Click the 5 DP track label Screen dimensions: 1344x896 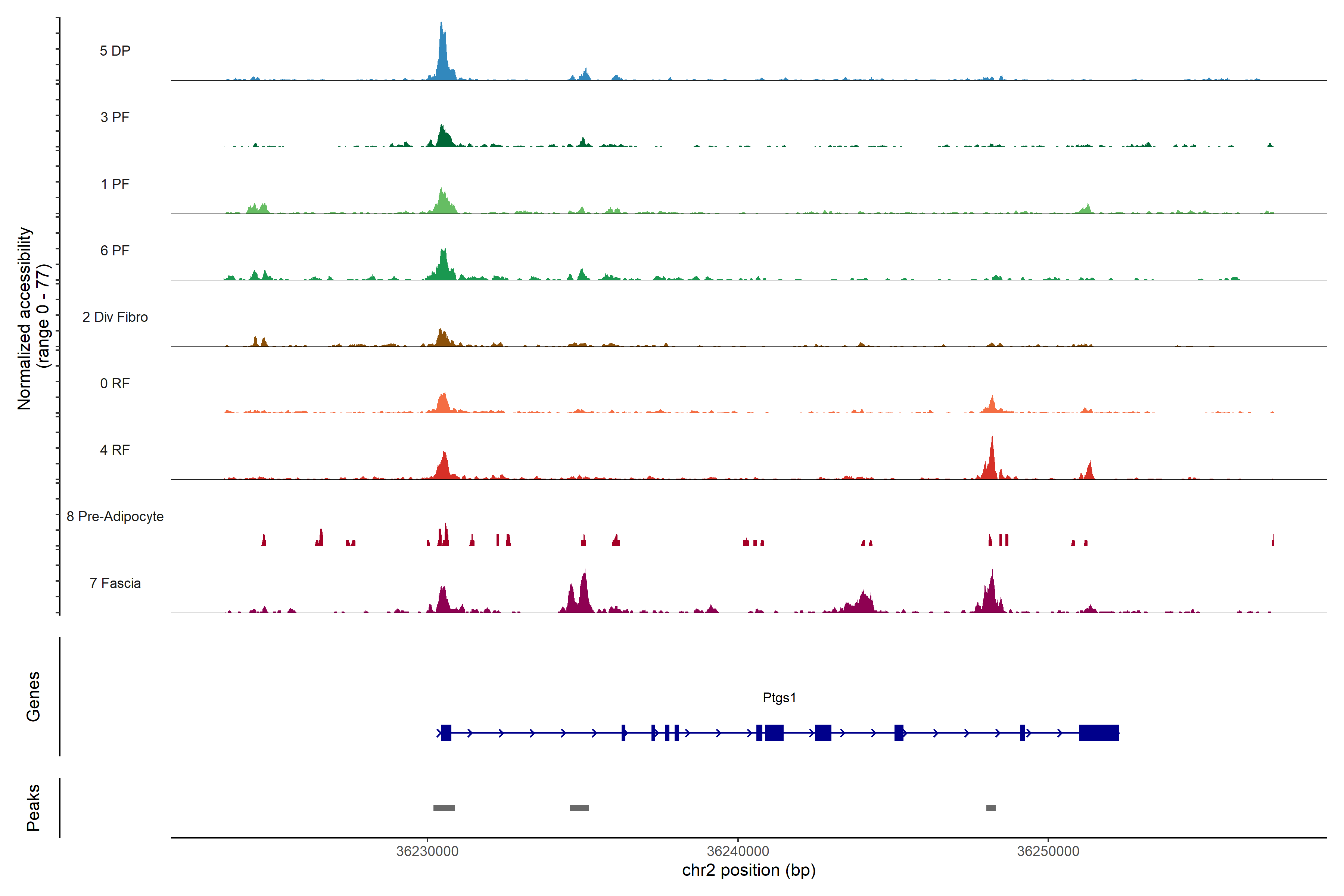point(115,51)
